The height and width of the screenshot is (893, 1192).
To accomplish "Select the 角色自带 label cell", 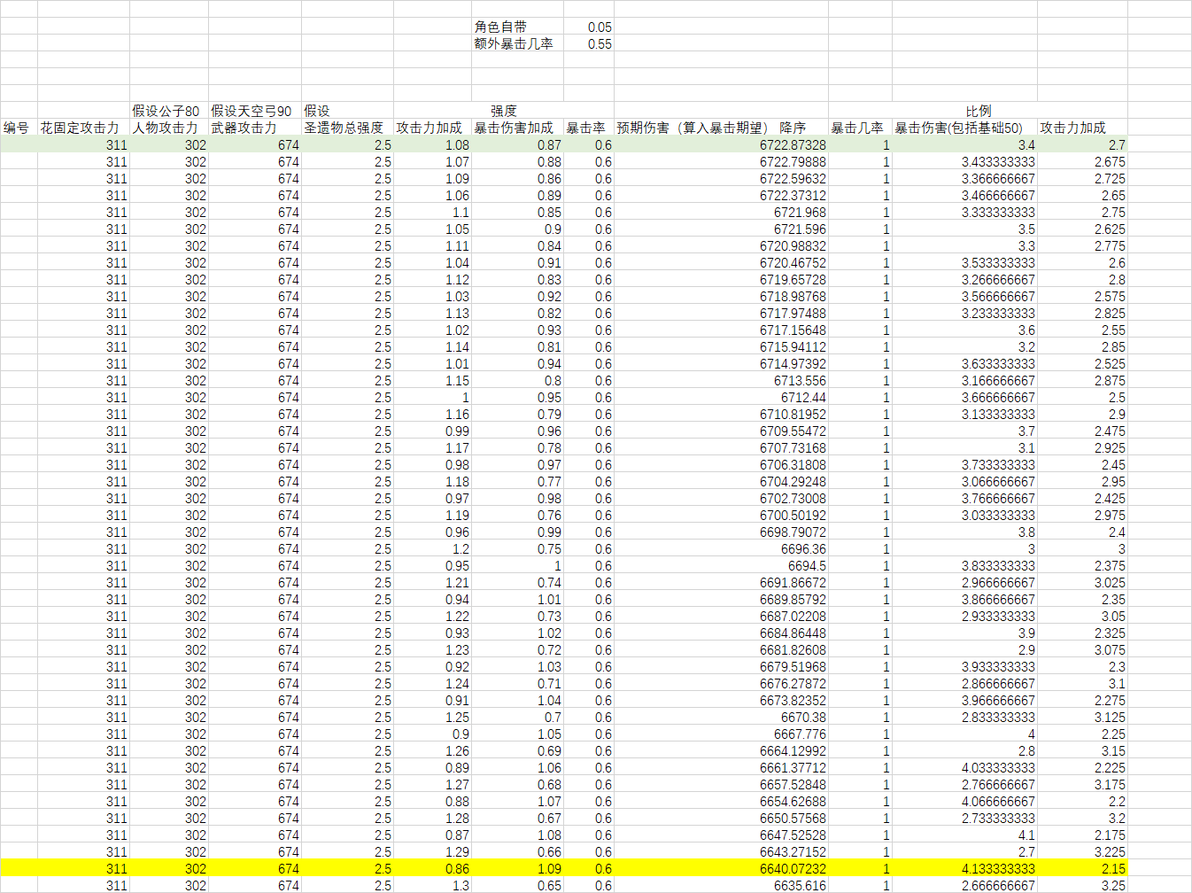I will pyautogui.click(x=517, y=27).
